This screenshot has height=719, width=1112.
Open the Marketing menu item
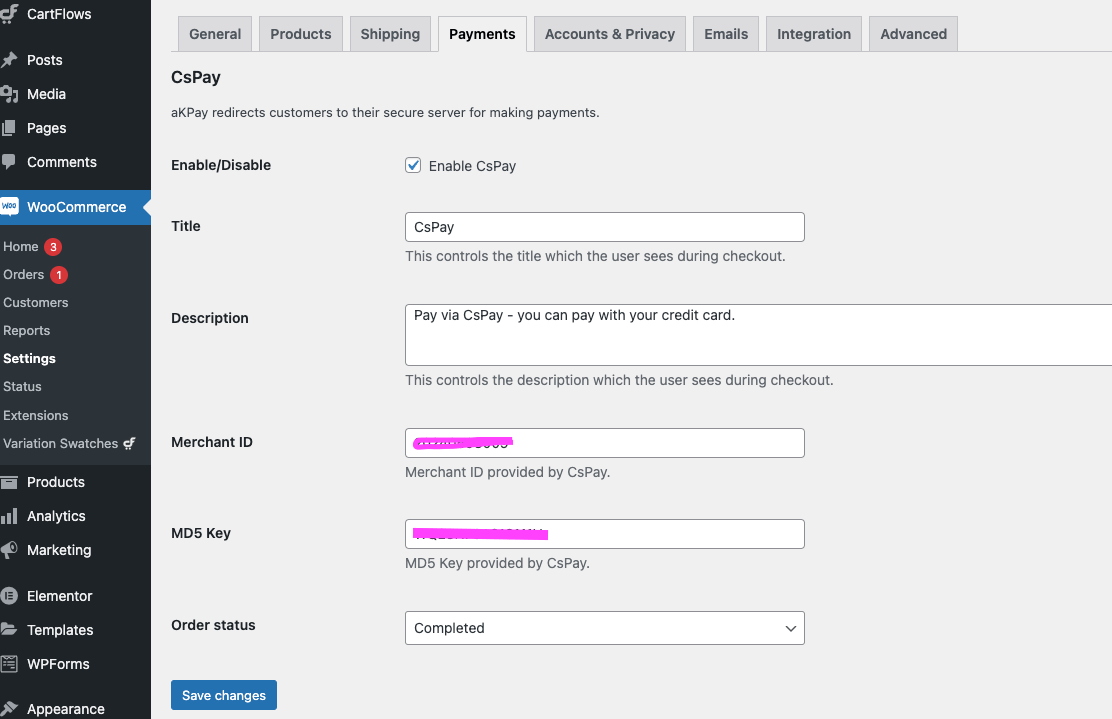click(59, 550)
